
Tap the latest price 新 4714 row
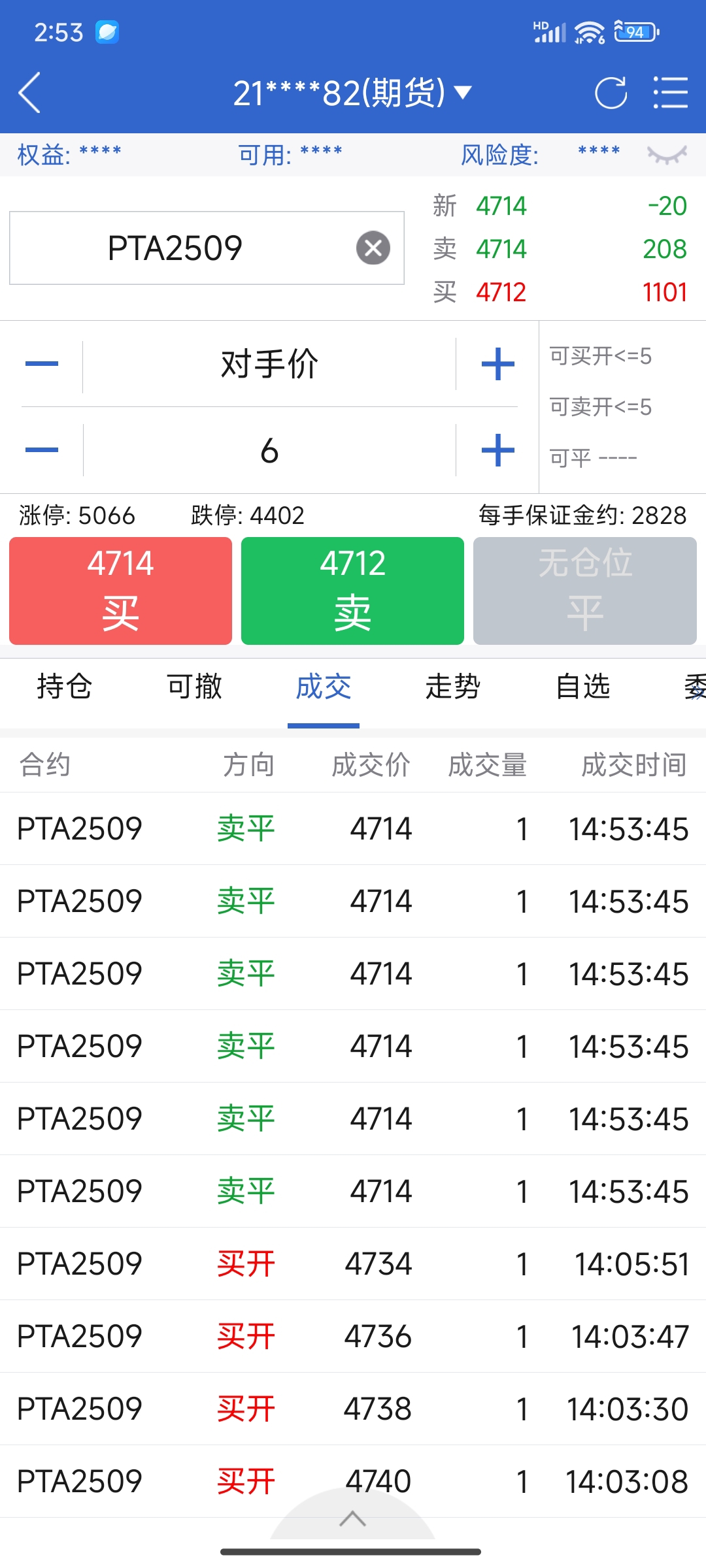pos(560,206)
